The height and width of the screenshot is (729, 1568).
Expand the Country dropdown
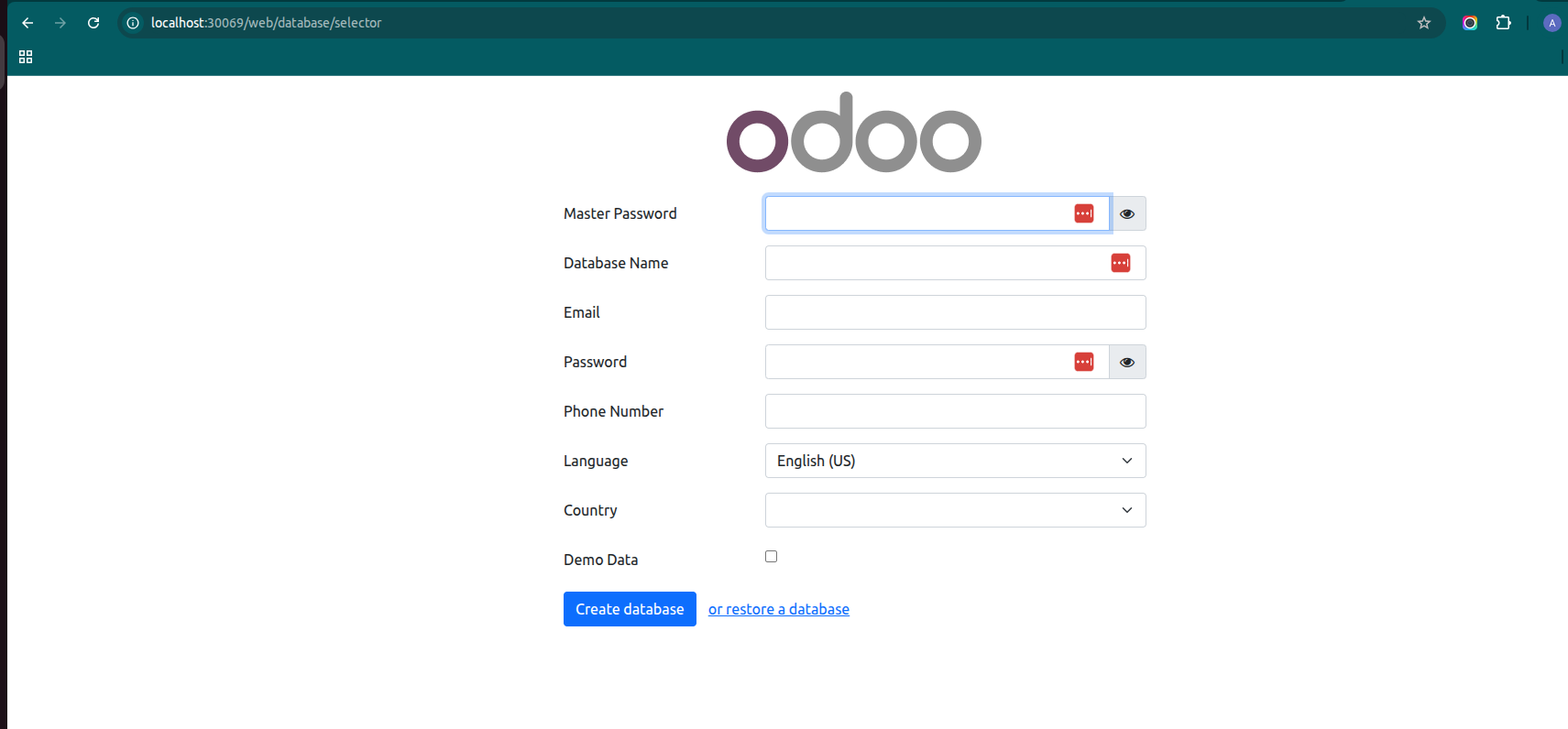(x=956, y=510)
